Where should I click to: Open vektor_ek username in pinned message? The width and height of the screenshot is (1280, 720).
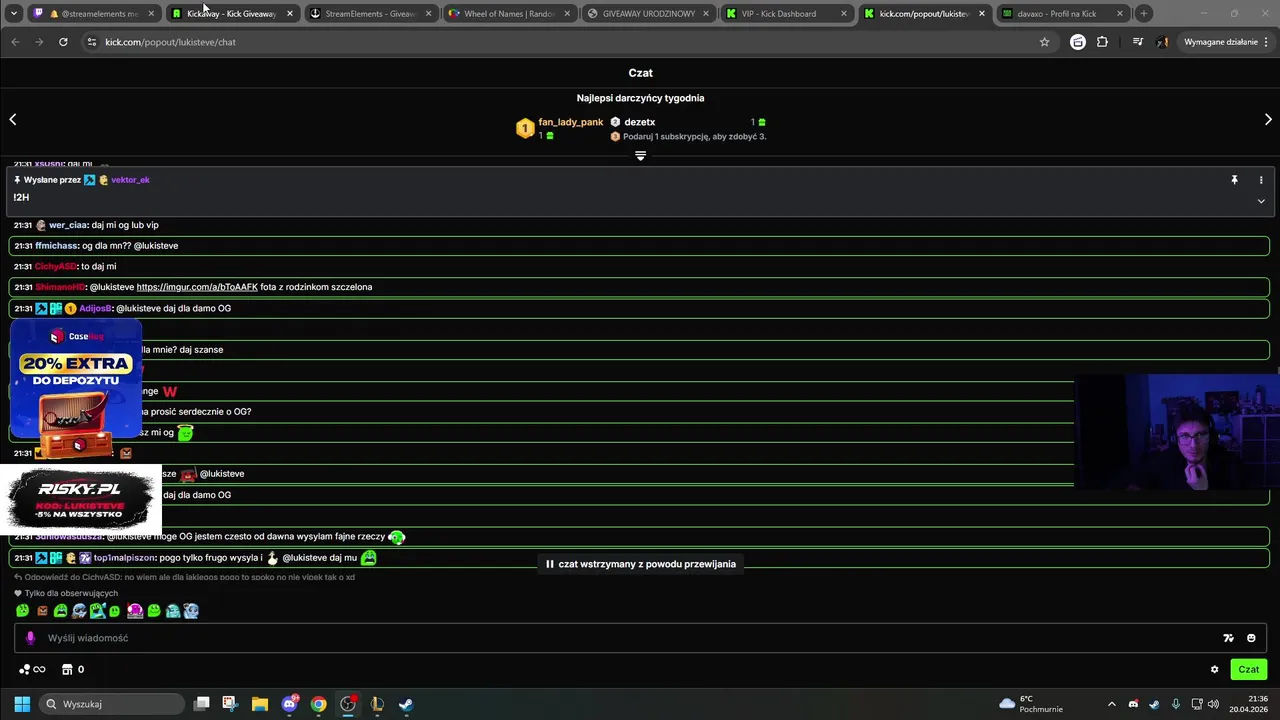[x=130, y=180]
